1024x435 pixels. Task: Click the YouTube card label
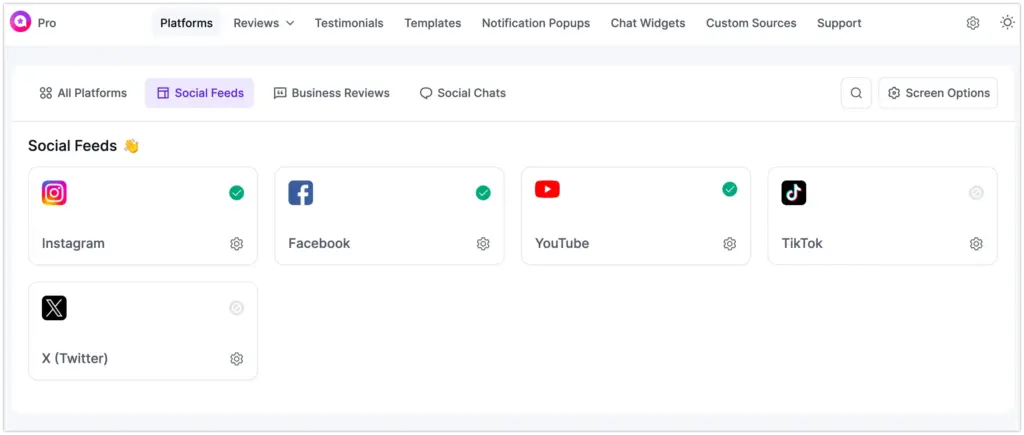[562, 243]
